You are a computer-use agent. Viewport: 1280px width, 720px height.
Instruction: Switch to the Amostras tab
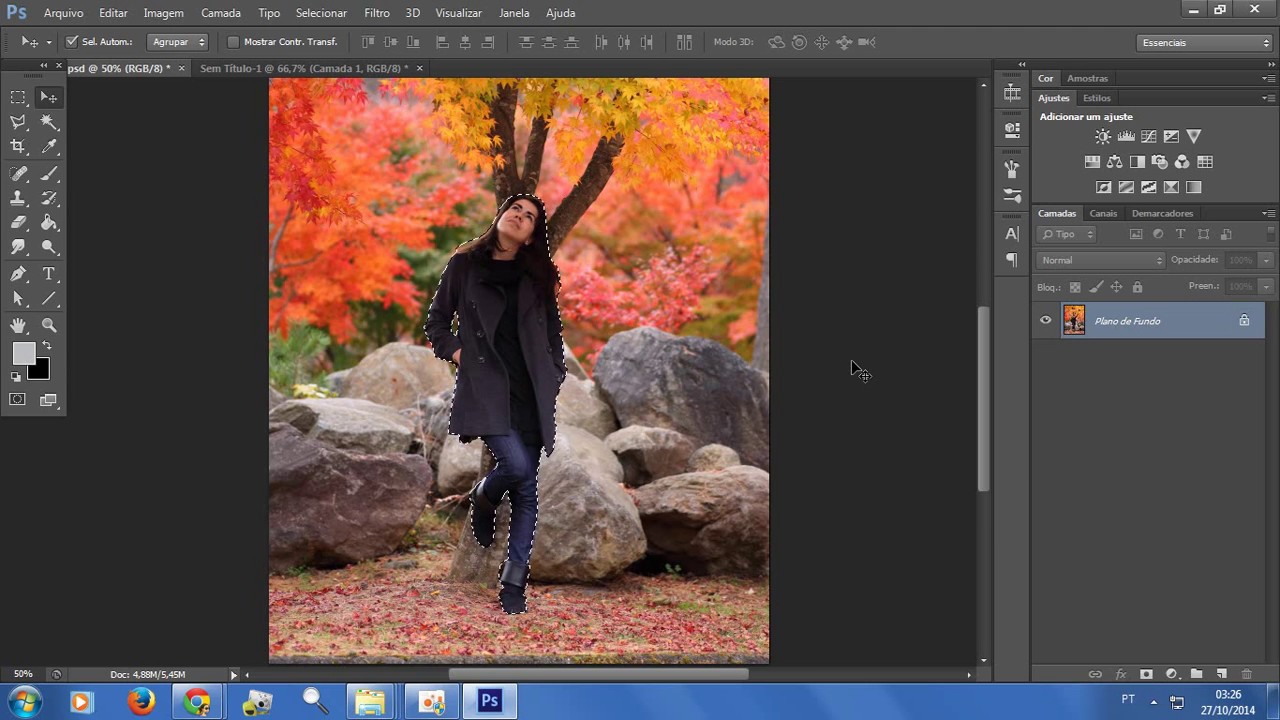(x=1087, y=78)
